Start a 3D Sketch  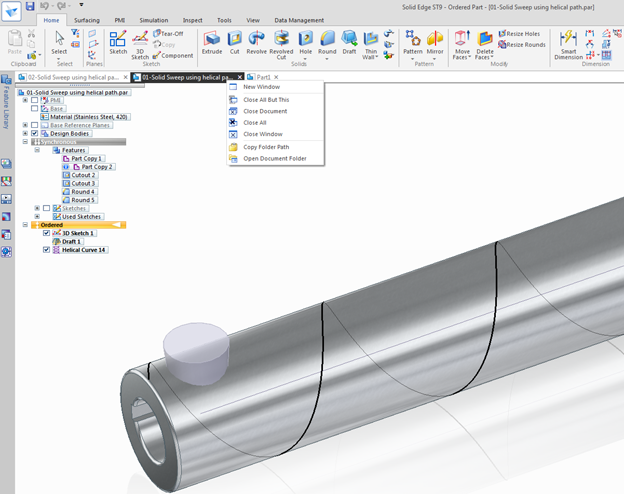(140, 45)
